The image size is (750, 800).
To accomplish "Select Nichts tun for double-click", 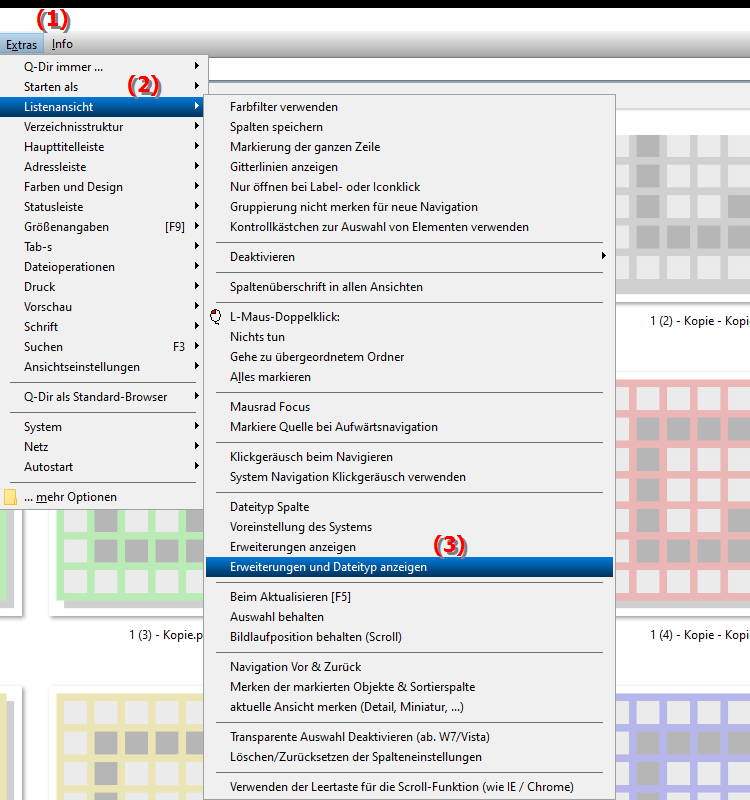I will (409, 337).
